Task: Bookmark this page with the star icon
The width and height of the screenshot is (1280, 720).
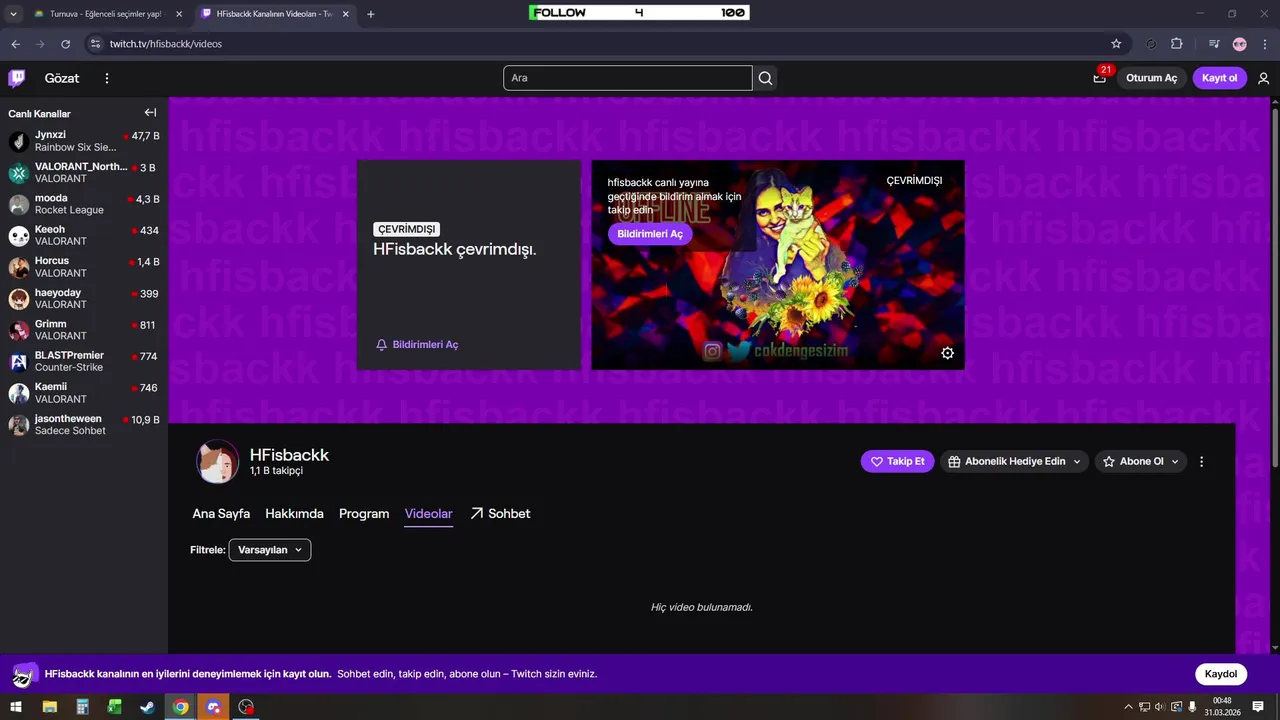Action: [1116, 44]
